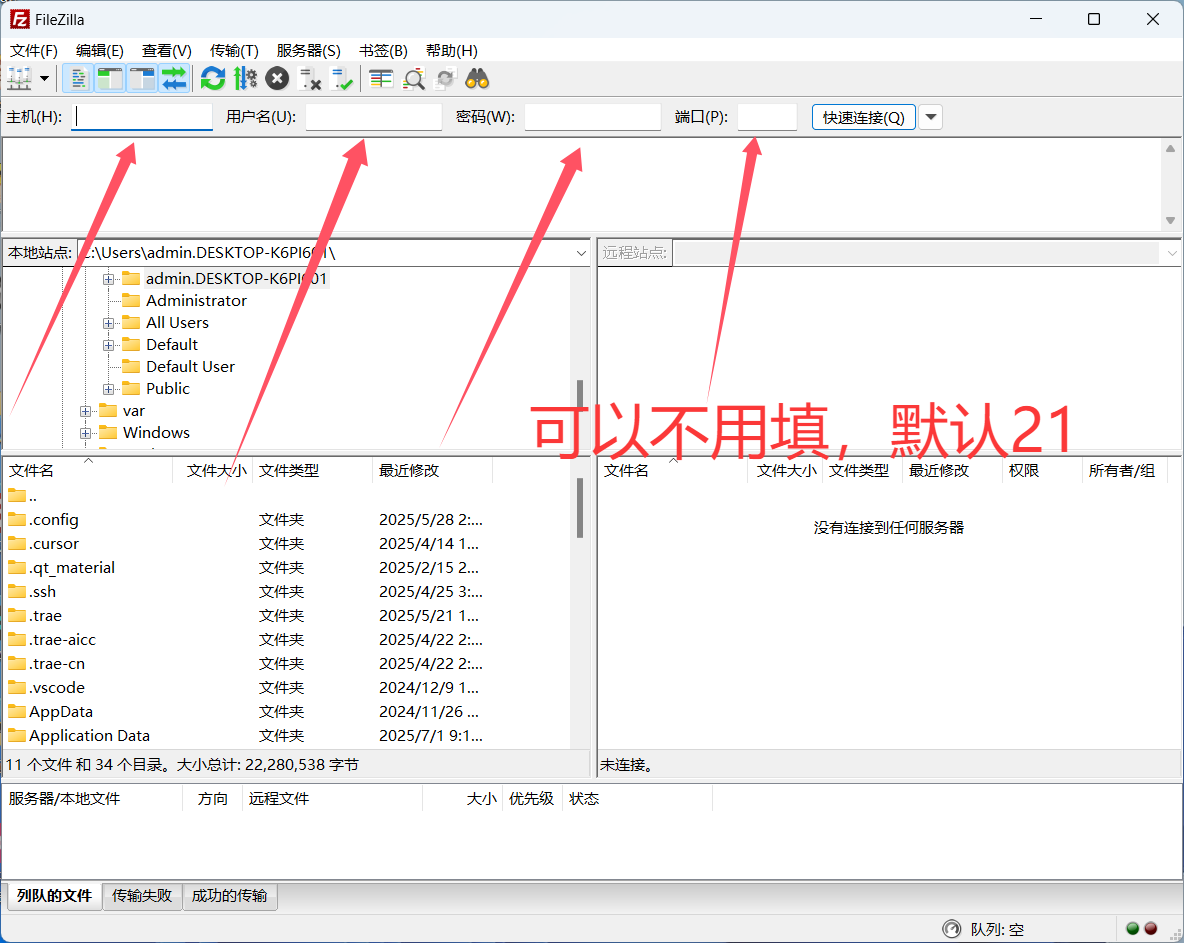The width and height of the screenshot is (1184, 943).
Task: Sort remote list by 所有者/组 column
Action: pos(1124,470)
